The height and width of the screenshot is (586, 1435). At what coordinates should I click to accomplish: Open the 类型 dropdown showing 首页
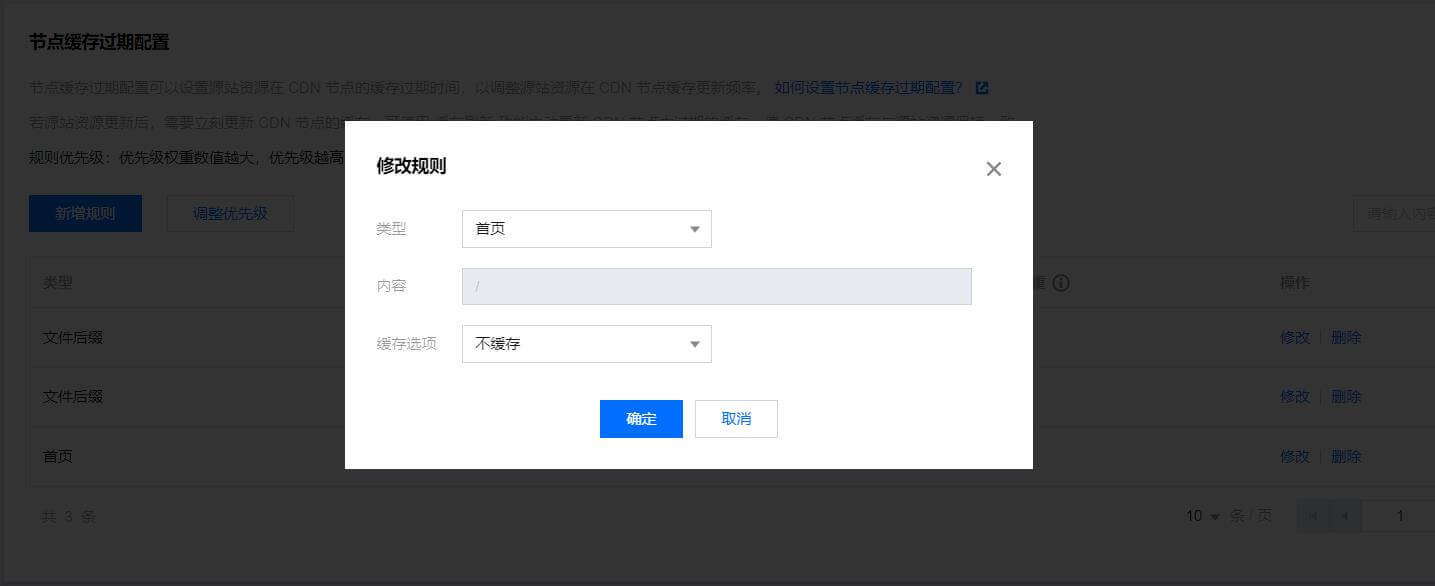pos(586,228)
